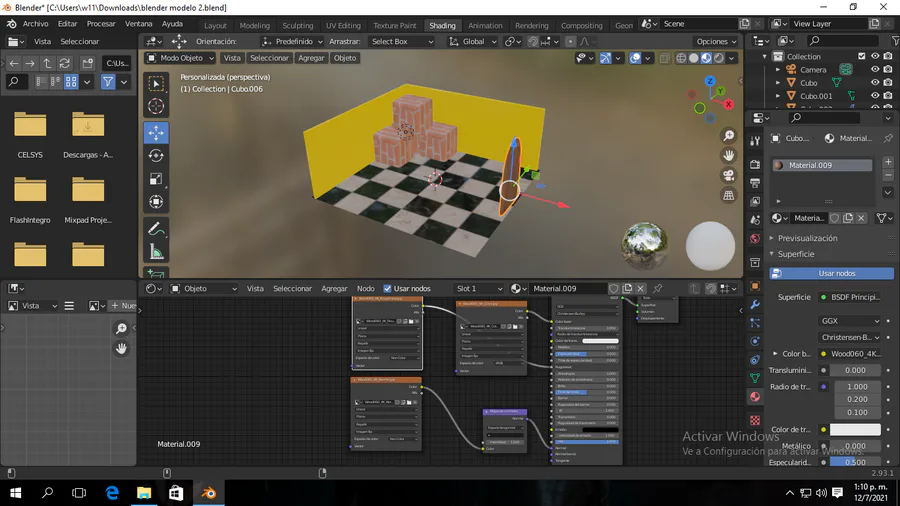Click the Metálico value slider
Screen dimensions: 900x506
click(x=855, y=446)
